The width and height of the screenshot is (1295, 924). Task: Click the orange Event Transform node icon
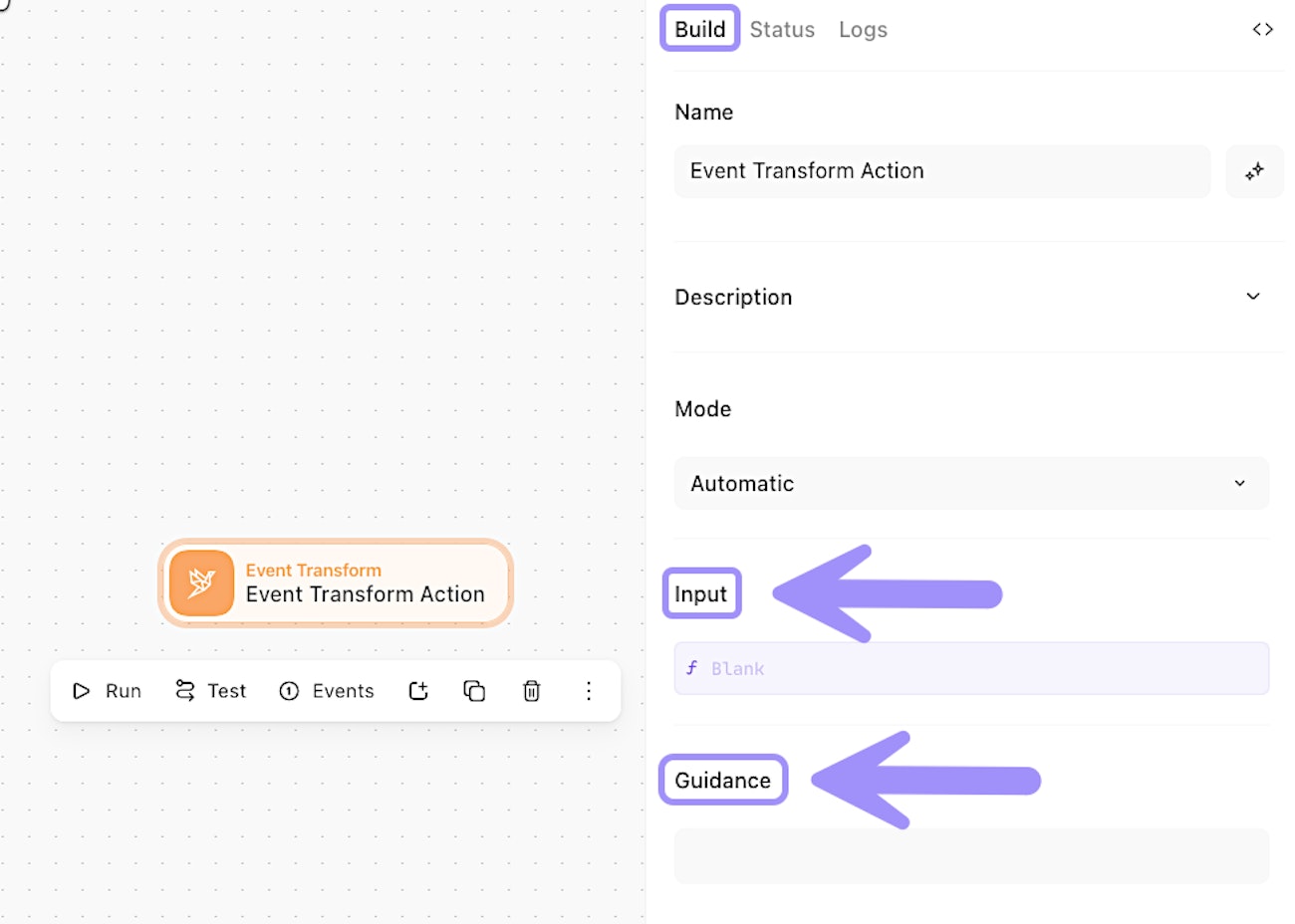(x=201, y=583)
